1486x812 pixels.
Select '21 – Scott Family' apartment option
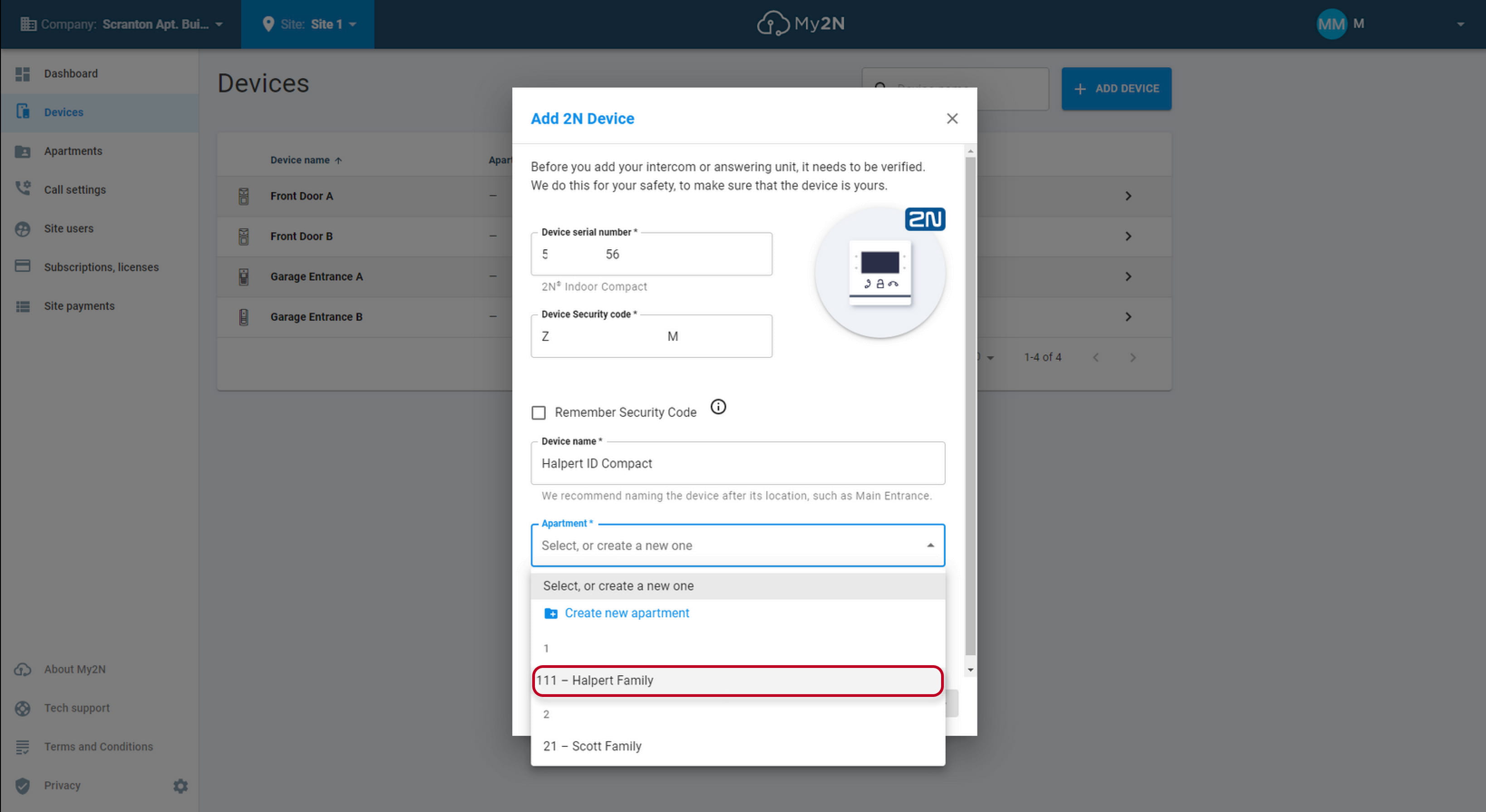[x=738, y=746]
